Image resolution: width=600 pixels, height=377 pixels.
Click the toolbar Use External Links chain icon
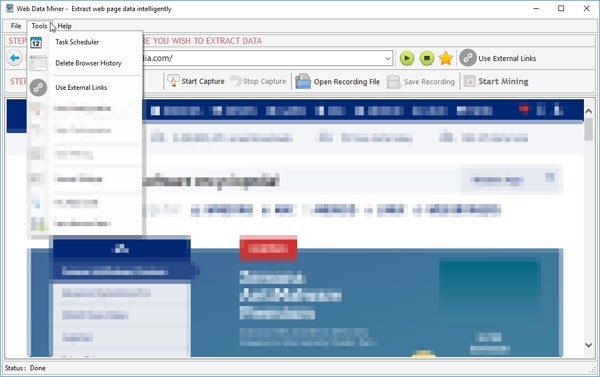tap(468, 58)
